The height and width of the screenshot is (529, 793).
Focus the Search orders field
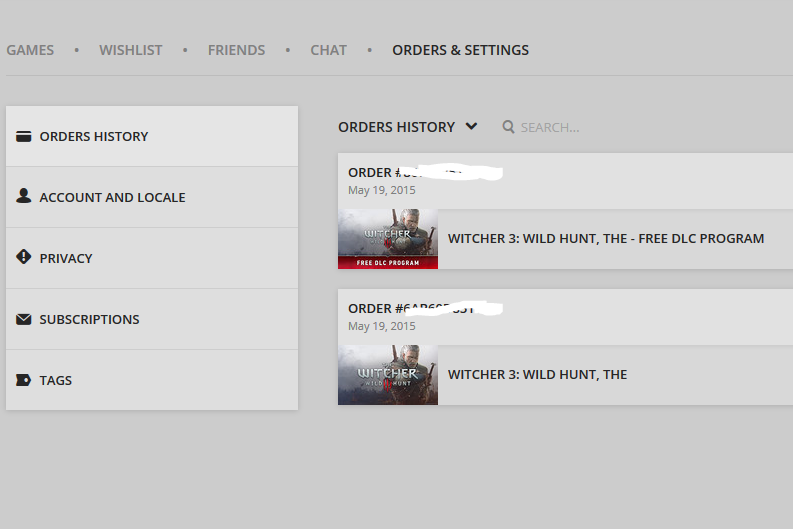[550, 127]
